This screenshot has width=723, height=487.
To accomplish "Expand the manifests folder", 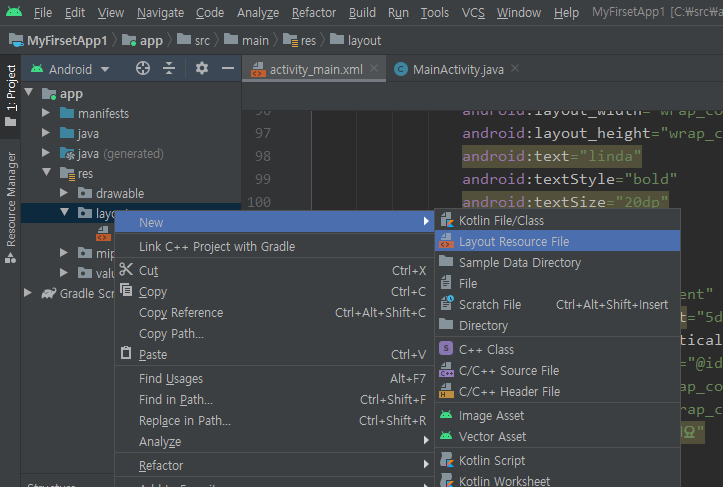I will pyautogui.click(x=46, y=113).
